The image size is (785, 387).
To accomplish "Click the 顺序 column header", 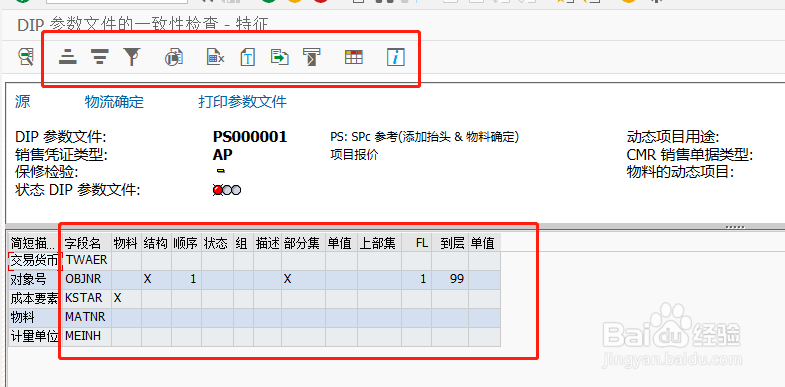I will [187, 243].
